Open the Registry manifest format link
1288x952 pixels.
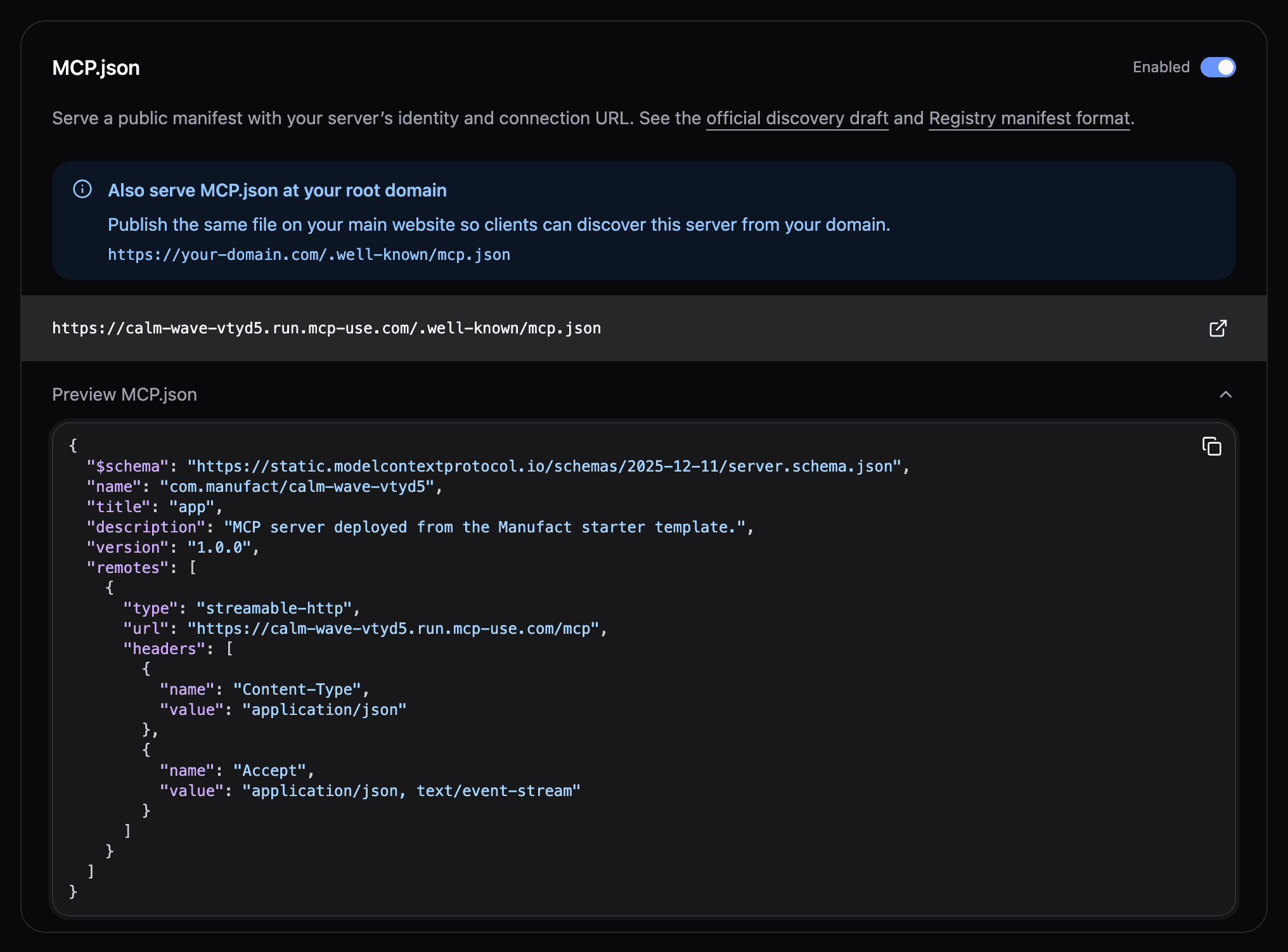pos(1029,119)
